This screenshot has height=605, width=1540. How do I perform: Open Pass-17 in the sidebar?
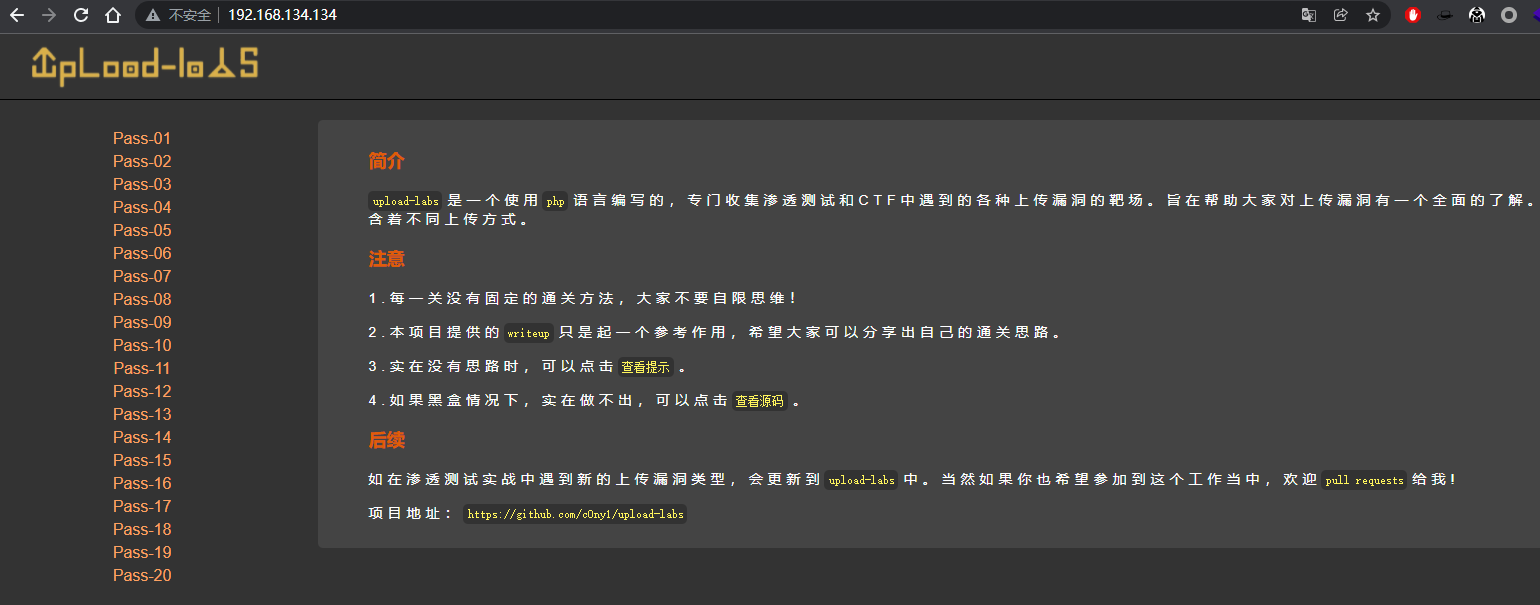[142, 506]
